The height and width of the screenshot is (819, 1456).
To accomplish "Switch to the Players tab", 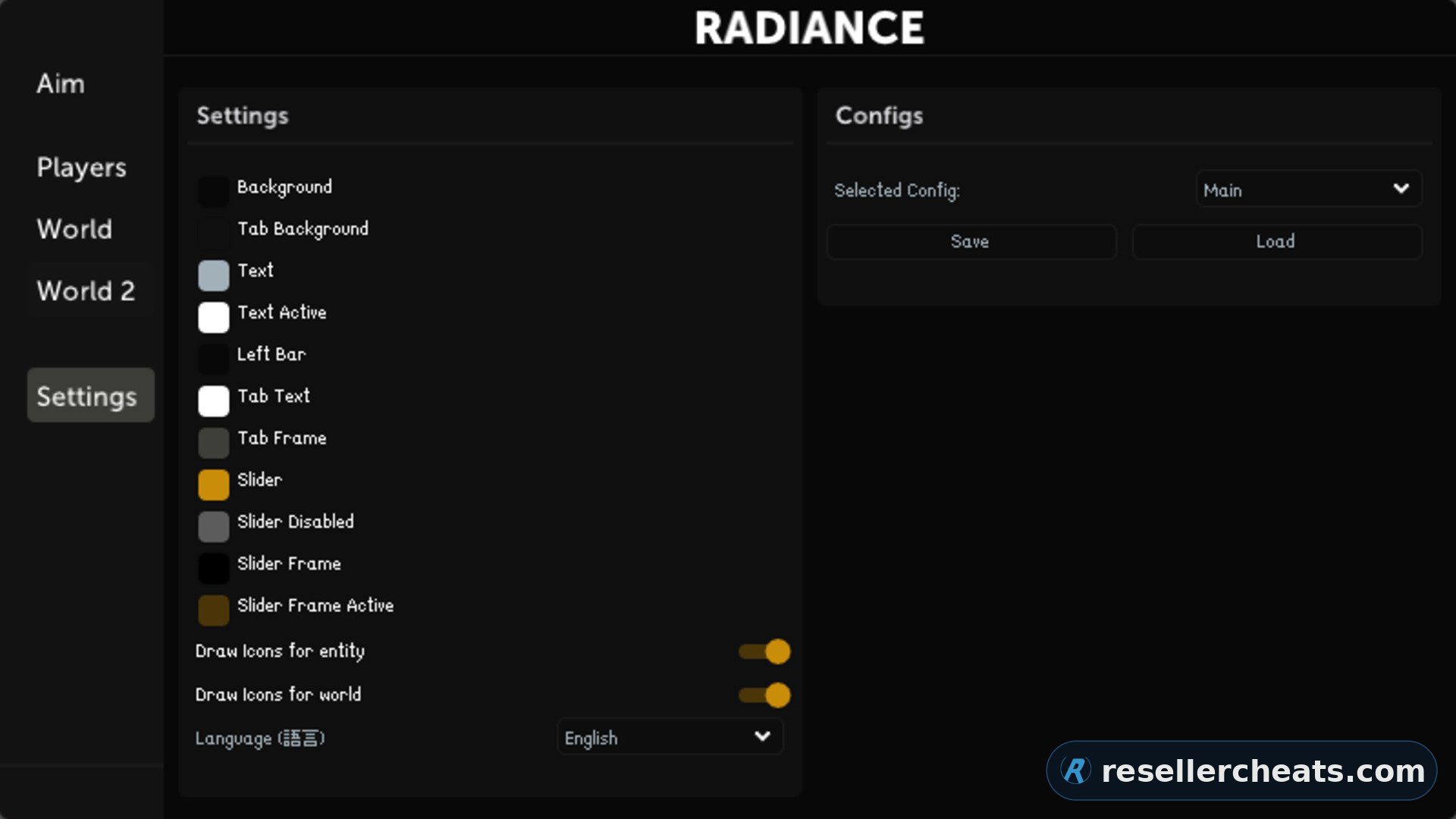I will pos(81,168).
